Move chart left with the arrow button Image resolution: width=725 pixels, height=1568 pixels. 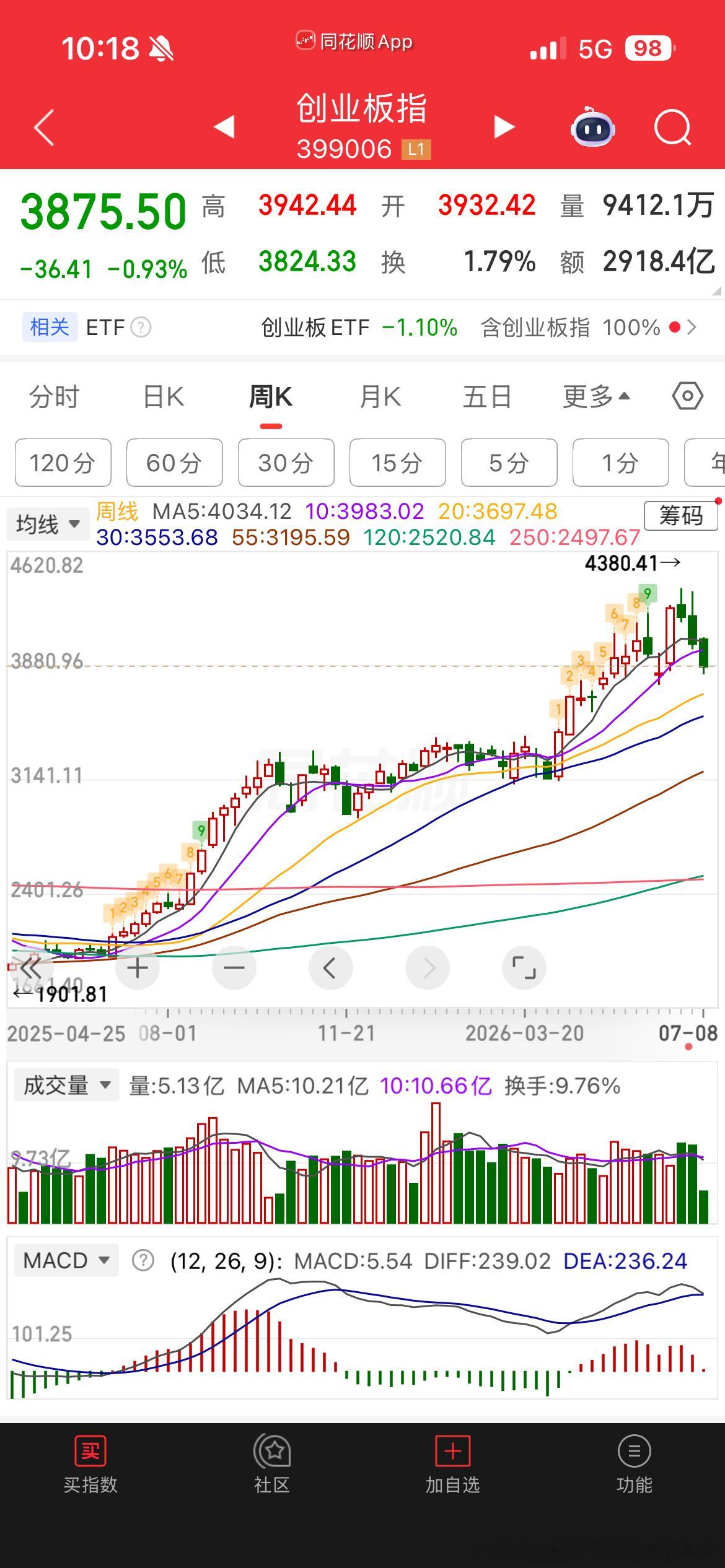(331, 967)
